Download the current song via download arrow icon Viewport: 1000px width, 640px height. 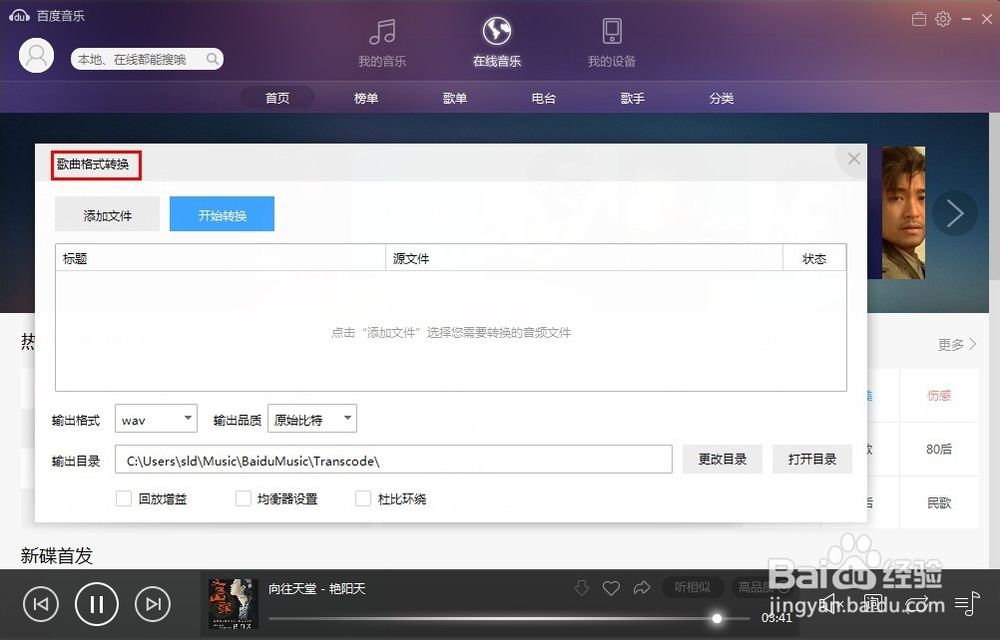click(581, 588)
